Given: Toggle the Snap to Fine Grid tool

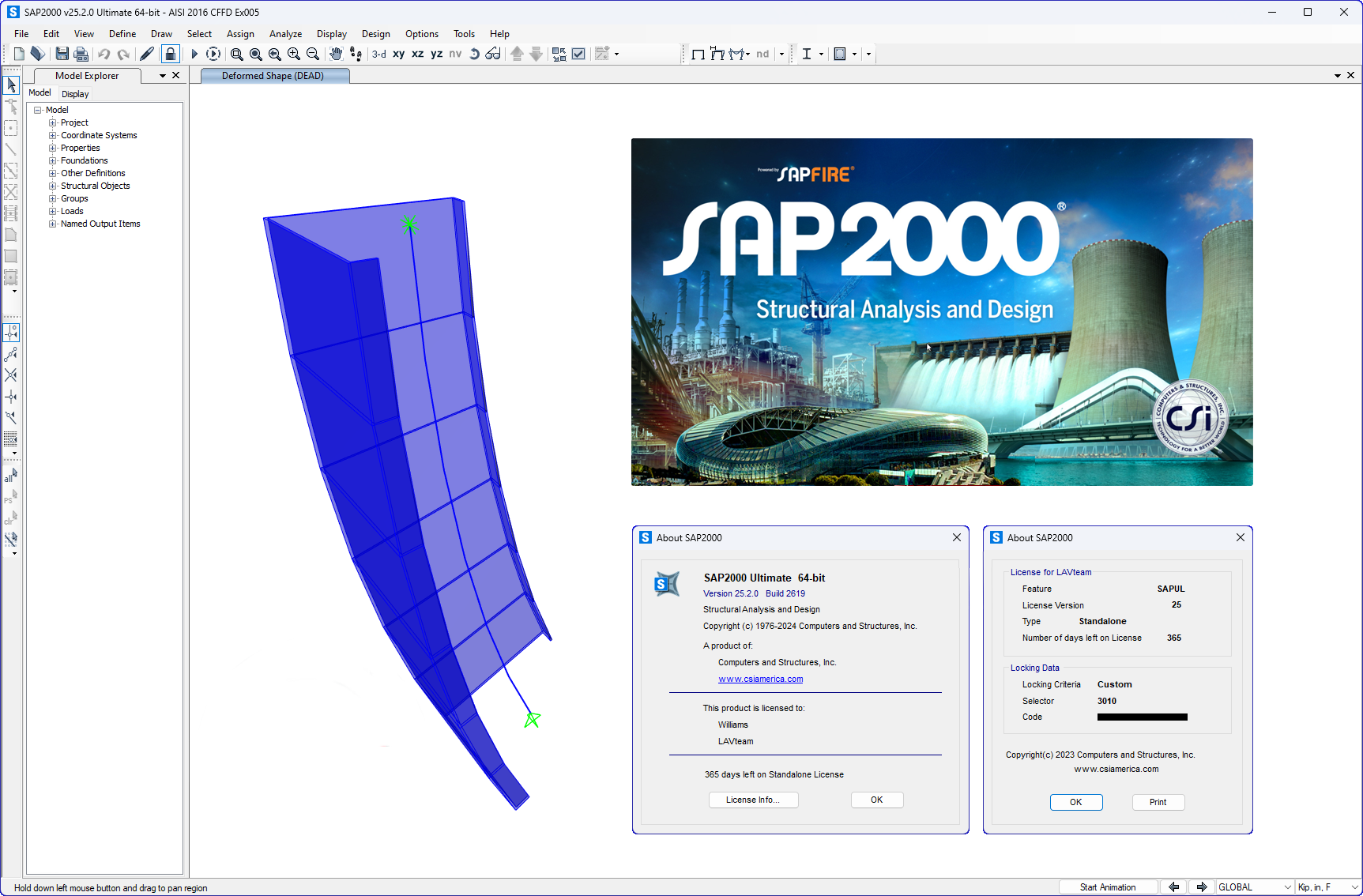Looking at the screenshot, I should tap(11, 439).
